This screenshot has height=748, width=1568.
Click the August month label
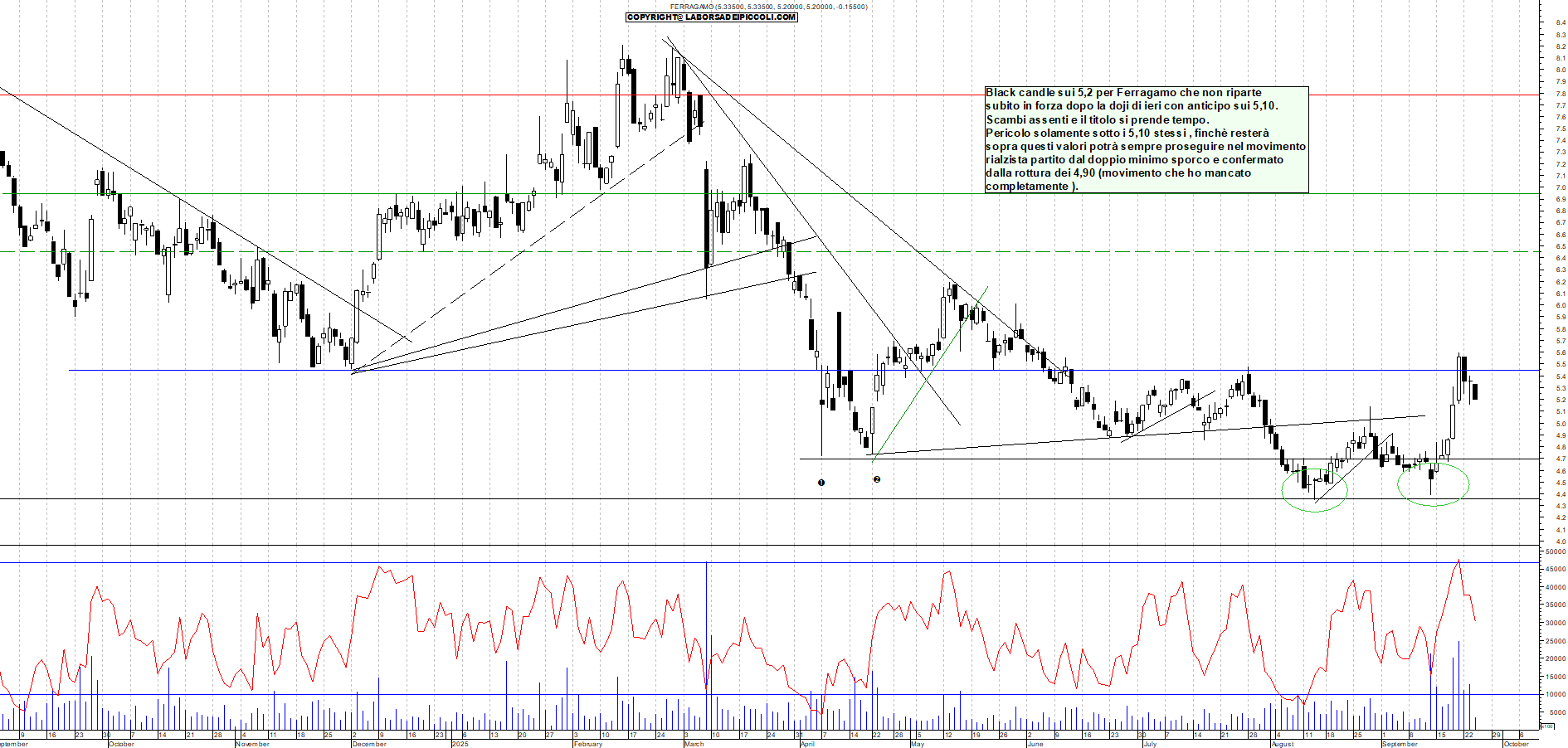[1283, 744]
